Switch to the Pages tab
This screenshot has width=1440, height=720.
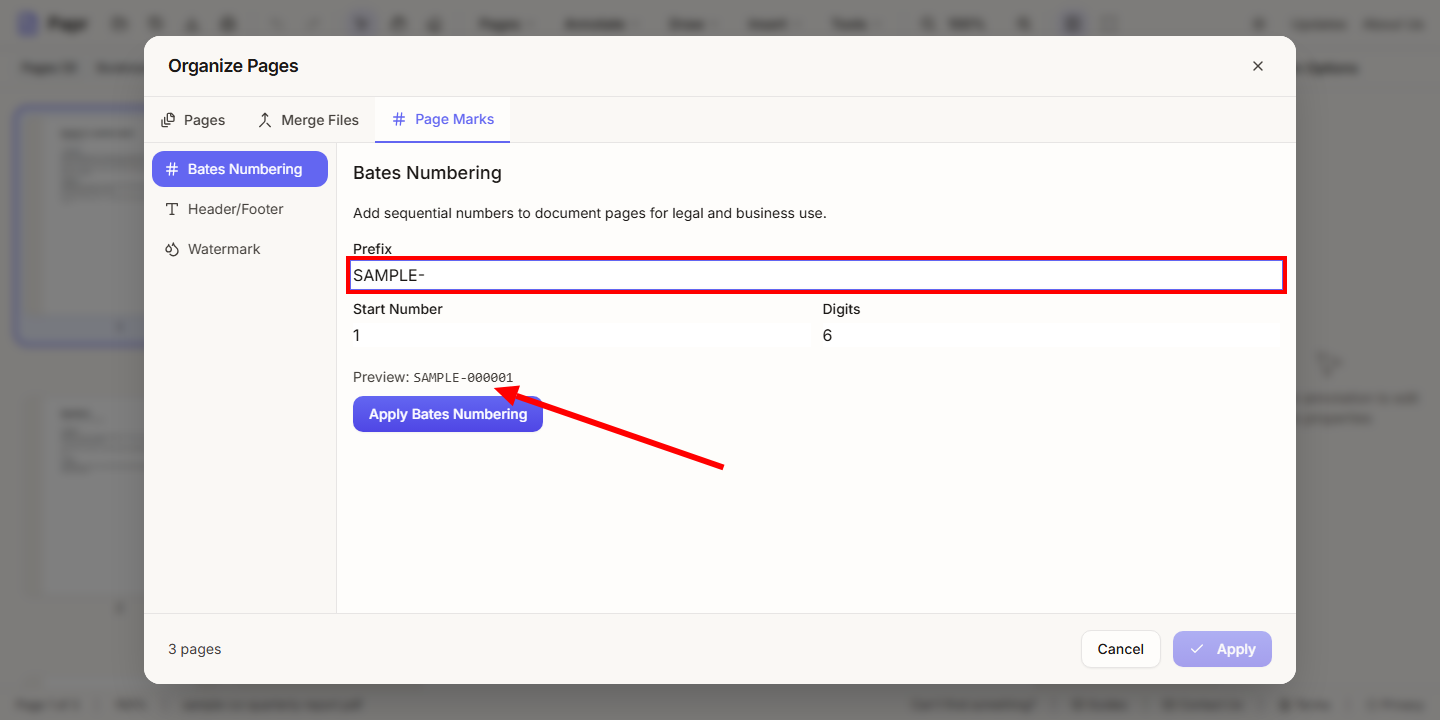click(x=193, y=120)
